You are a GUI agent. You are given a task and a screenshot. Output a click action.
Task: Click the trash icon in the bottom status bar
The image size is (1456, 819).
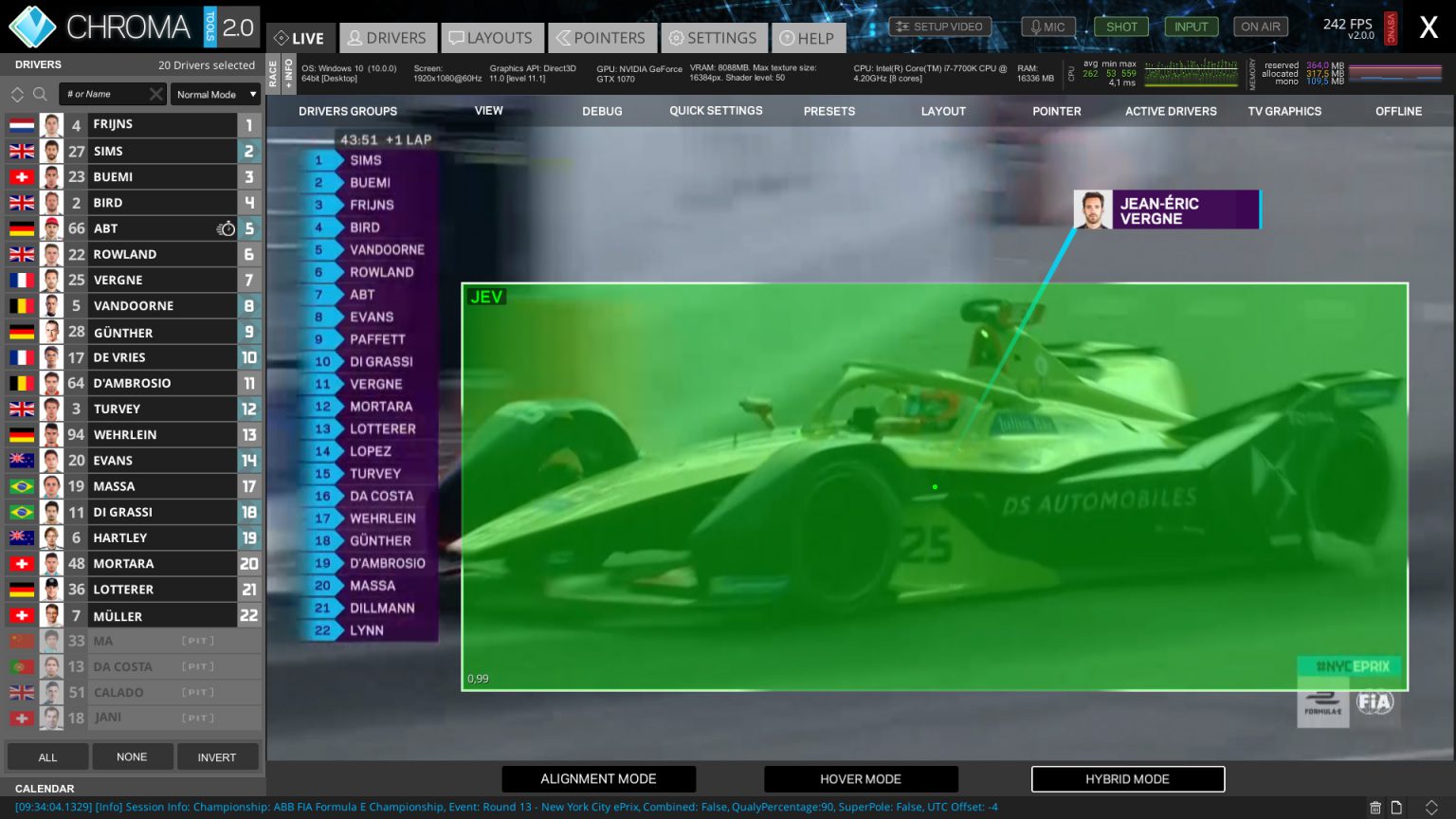1376,809
